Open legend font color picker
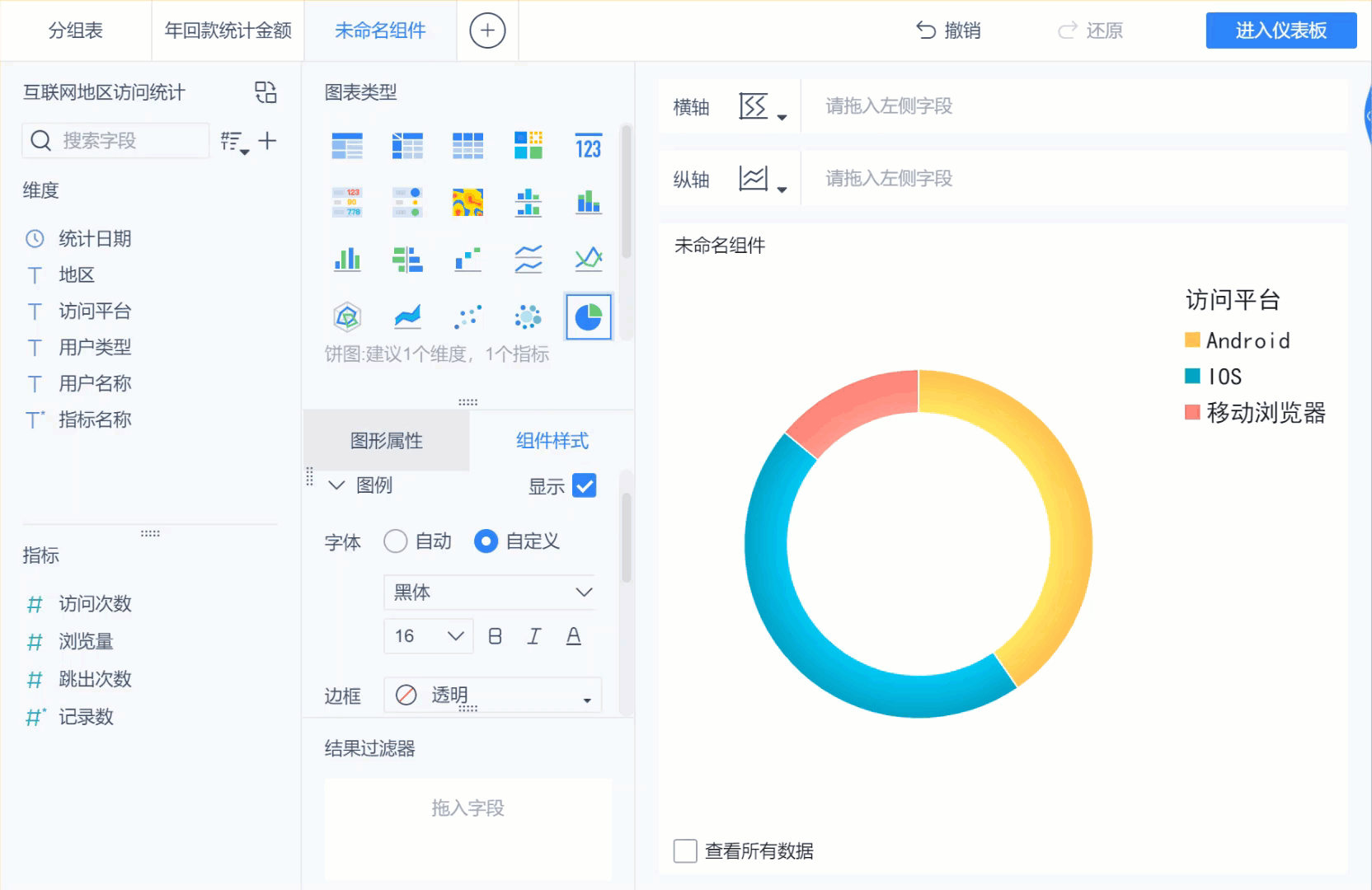Image resolution: width=1372 pixels, height=890 pixels. click(x=574, y=636)
